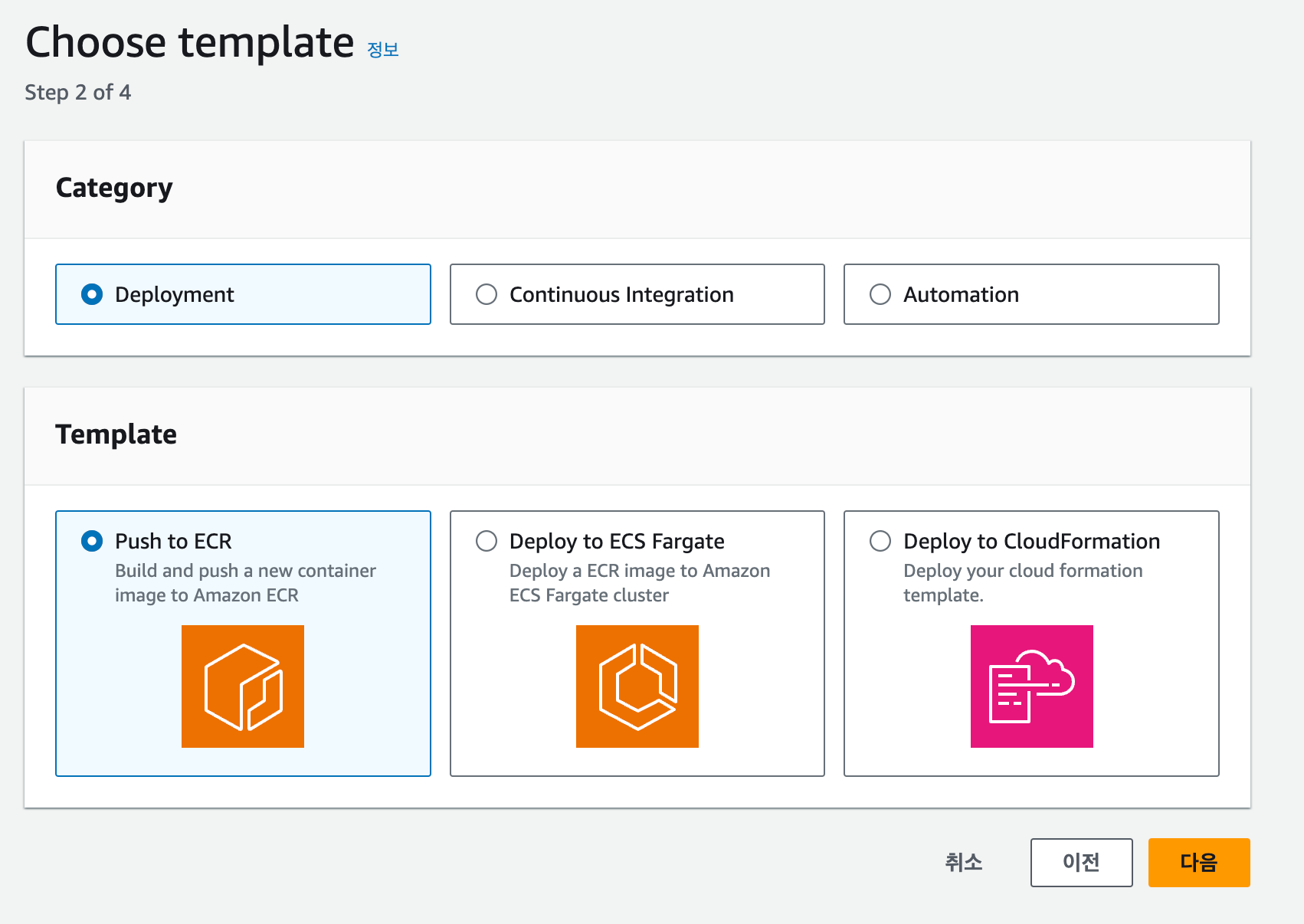Click 'Deploy your cloud formation template' description

tap(1024, 583)
